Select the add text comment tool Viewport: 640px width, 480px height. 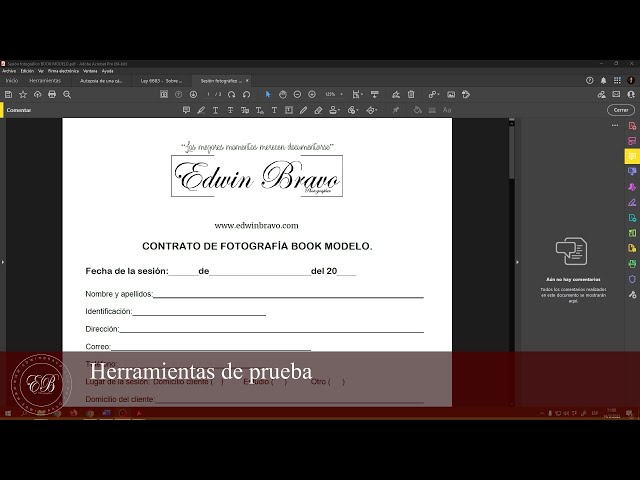(x=274, y=110)
